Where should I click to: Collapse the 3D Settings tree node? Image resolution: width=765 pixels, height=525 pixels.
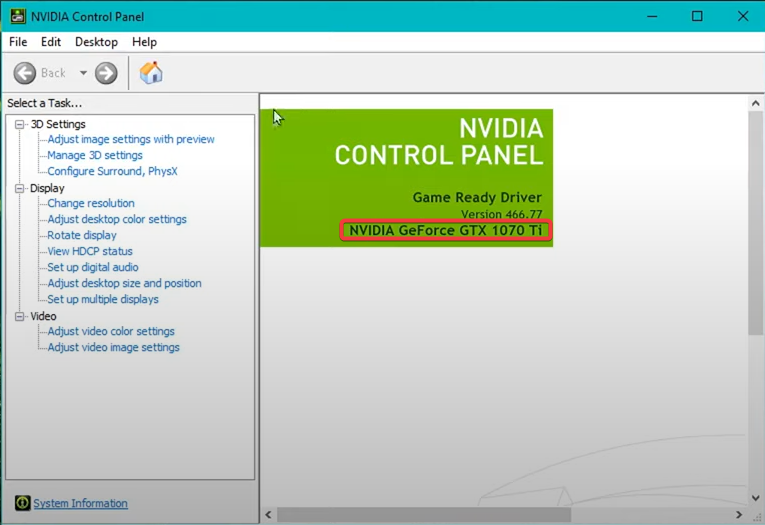(x=20, y=124)
